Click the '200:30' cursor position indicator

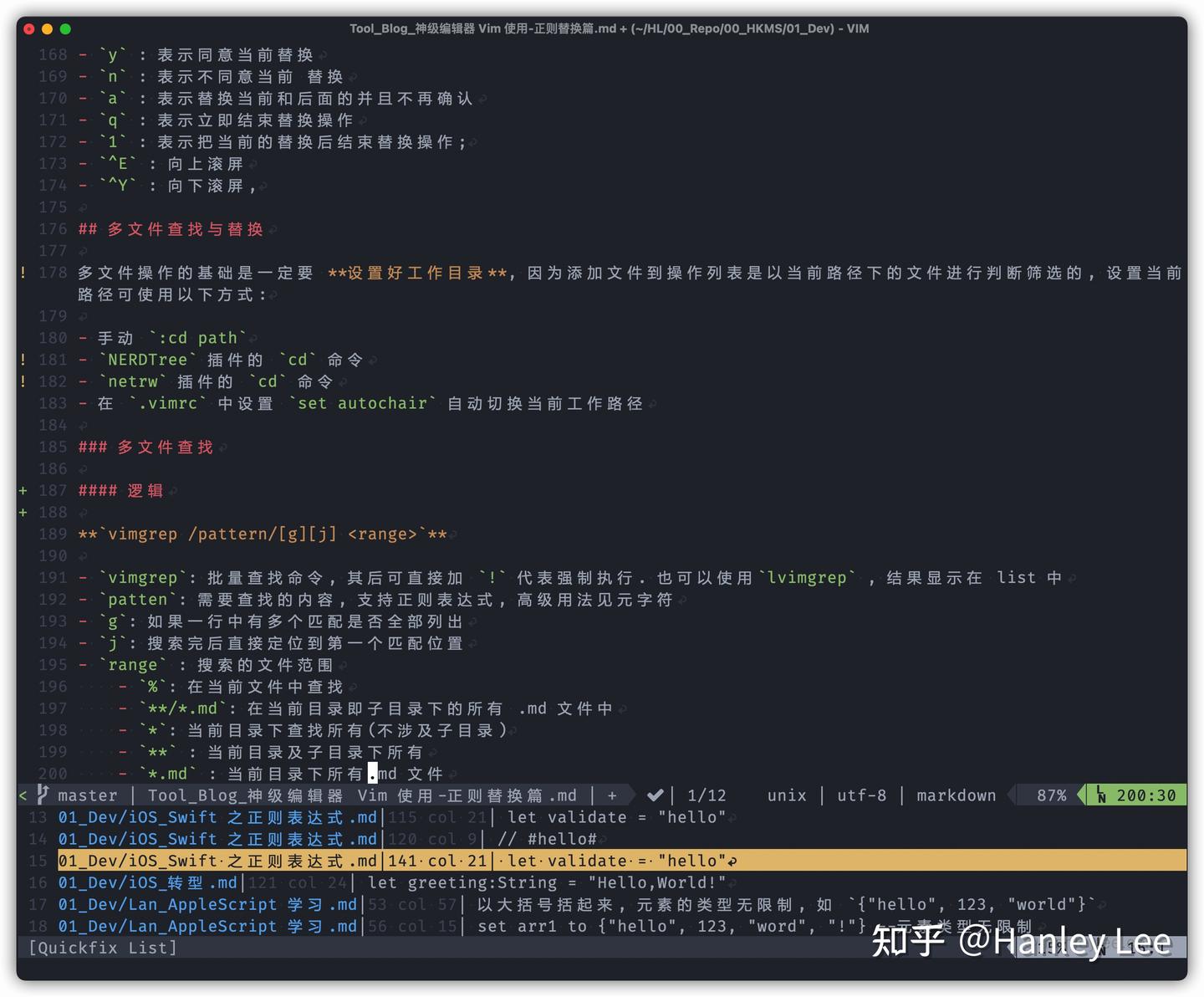pos(1145,795)
